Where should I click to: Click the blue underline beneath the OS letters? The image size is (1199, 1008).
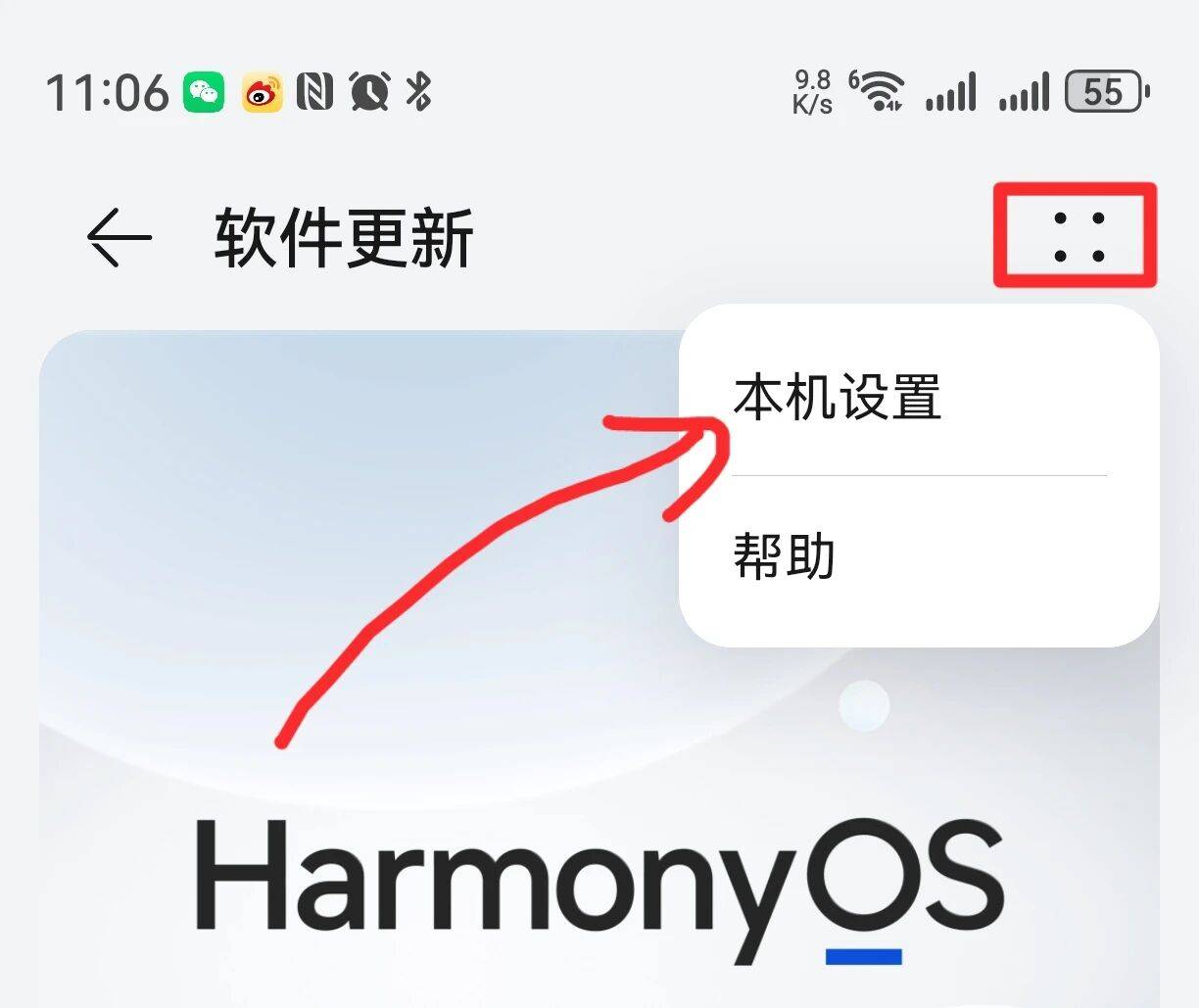point(863,956)
